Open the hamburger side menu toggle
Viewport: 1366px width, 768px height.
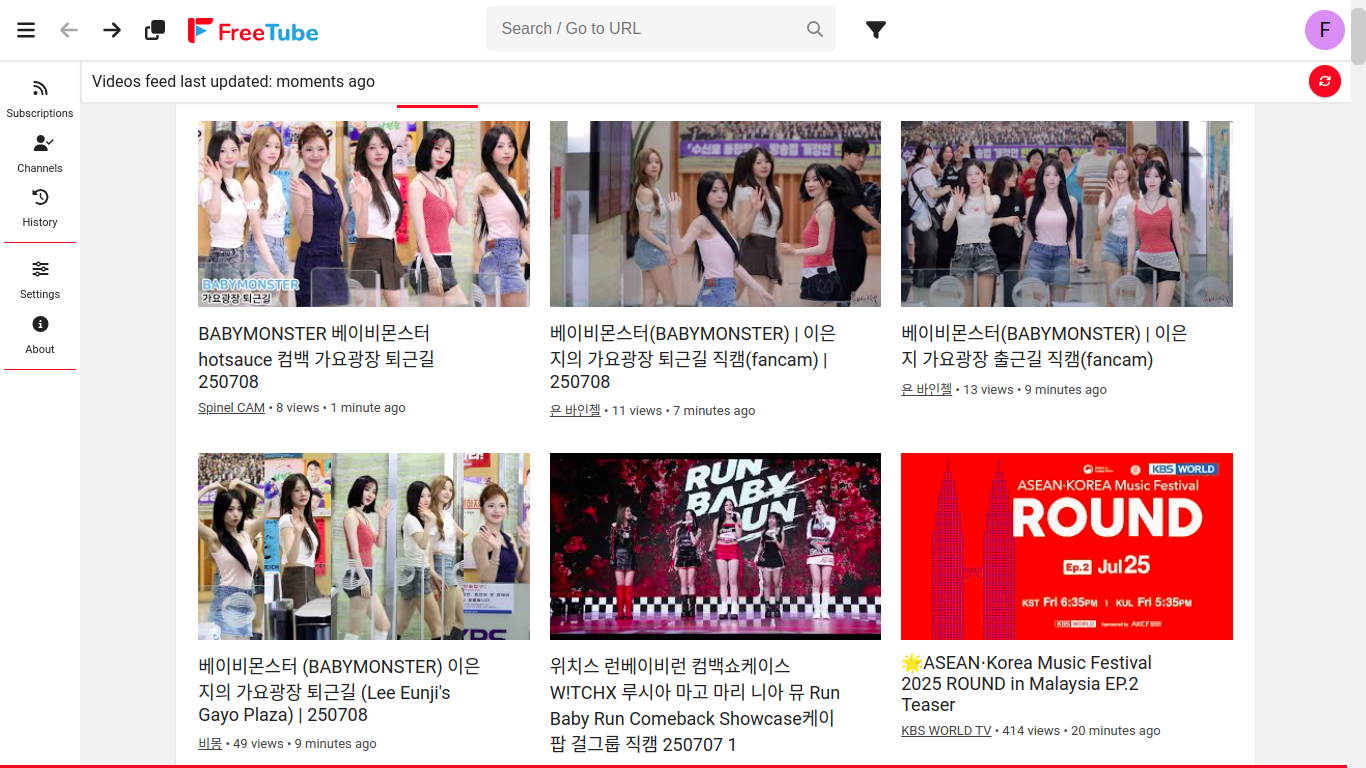pyautogui.click(x=26, y=30)
